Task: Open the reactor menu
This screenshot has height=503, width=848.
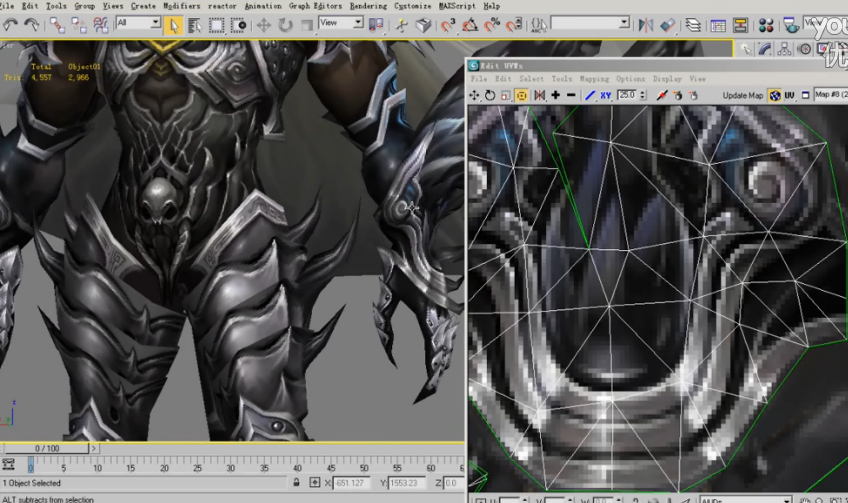Action: (222, 6)
